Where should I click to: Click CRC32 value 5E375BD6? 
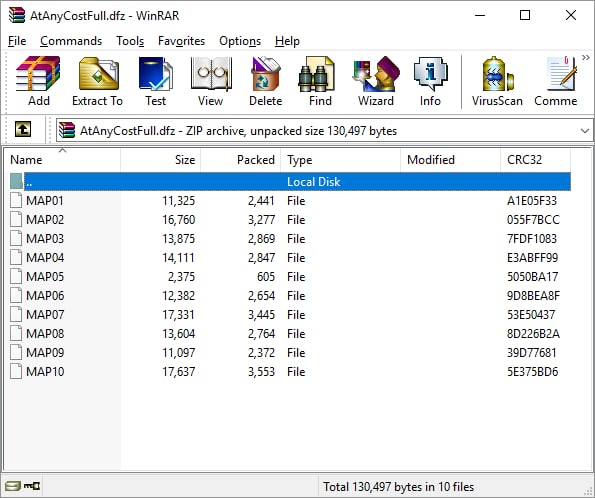click(x=532, y=371)
